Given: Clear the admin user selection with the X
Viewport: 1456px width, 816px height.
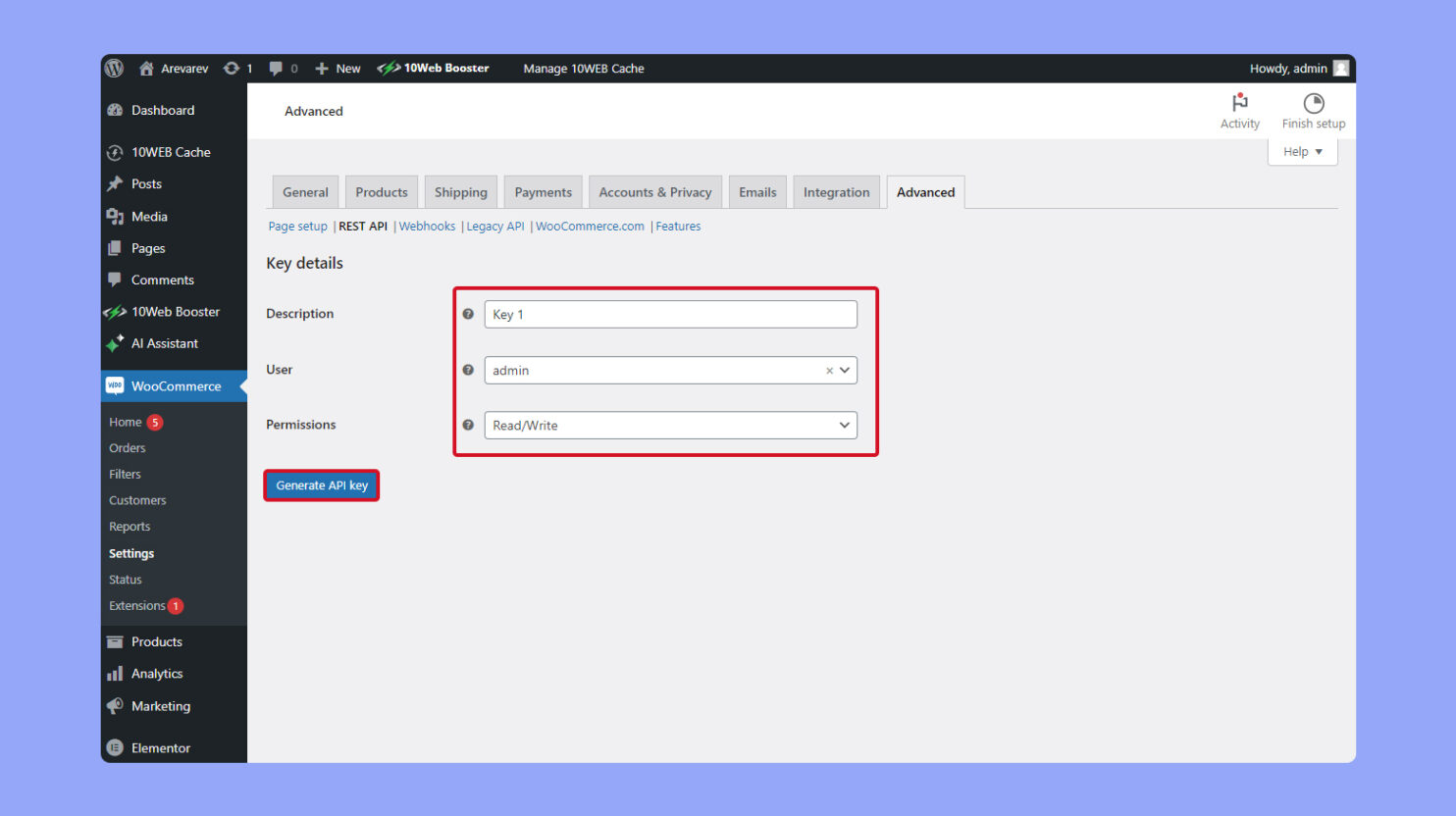Looking at the screenshot, I should 828,370.
